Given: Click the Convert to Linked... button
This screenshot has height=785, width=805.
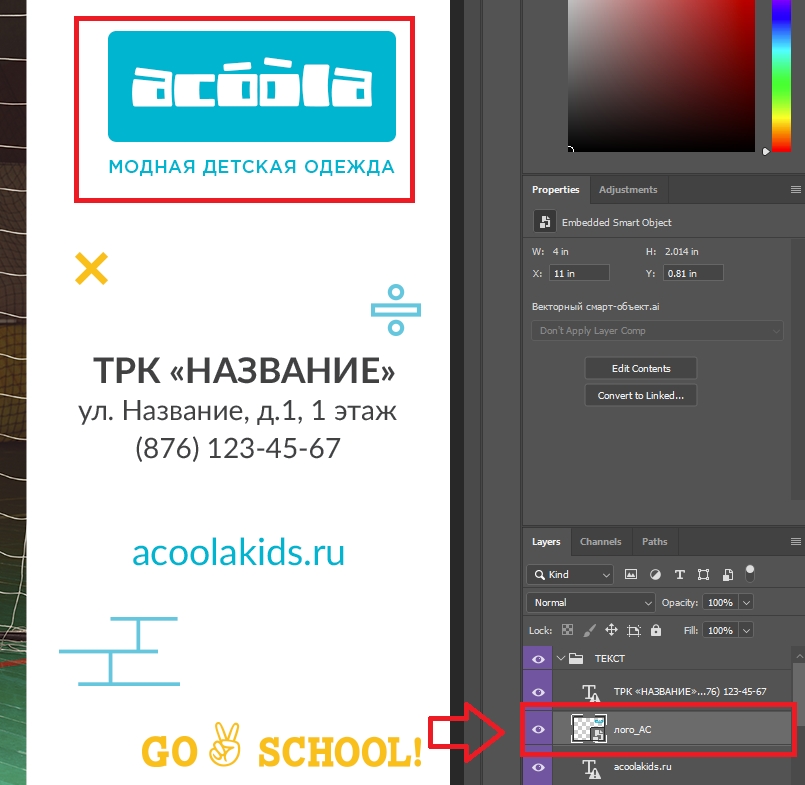Looking at the screenshot, I should click(641, 395).
